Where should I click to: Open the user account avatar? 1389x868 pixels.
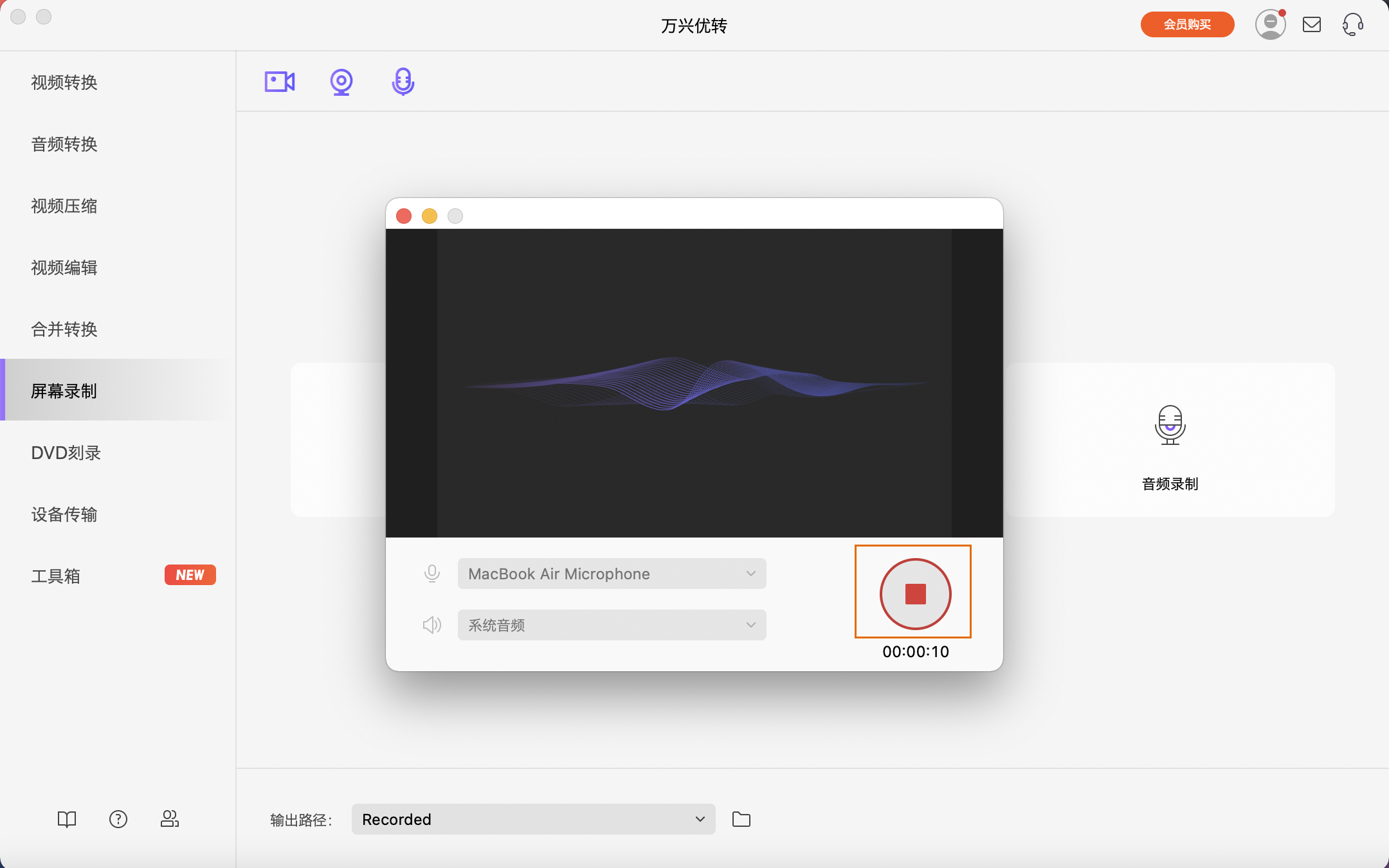tap(1270, 25)
